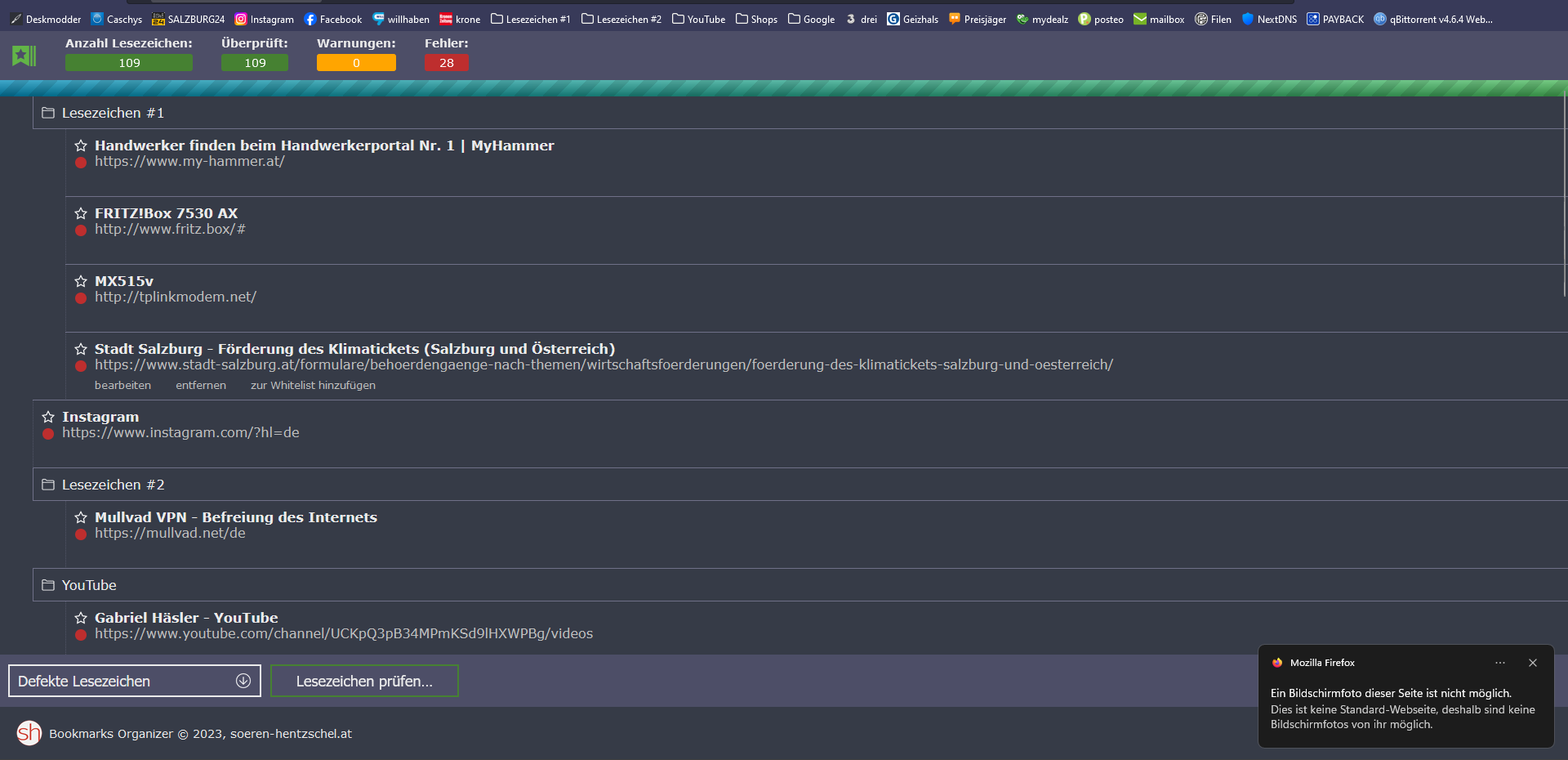Open the fritz.box URL
Image resolution: width=1568 pixels, height=760 pixels.
click(x=170, y=230)
